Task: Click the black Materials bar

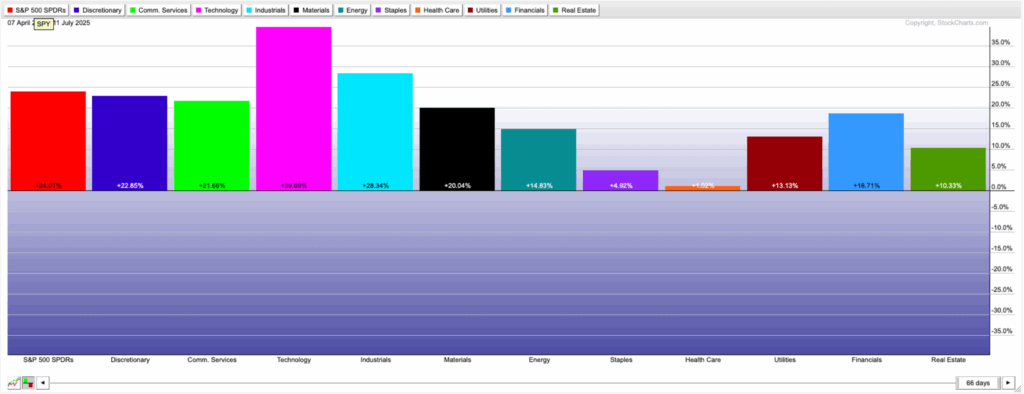Action: (456, 149)
